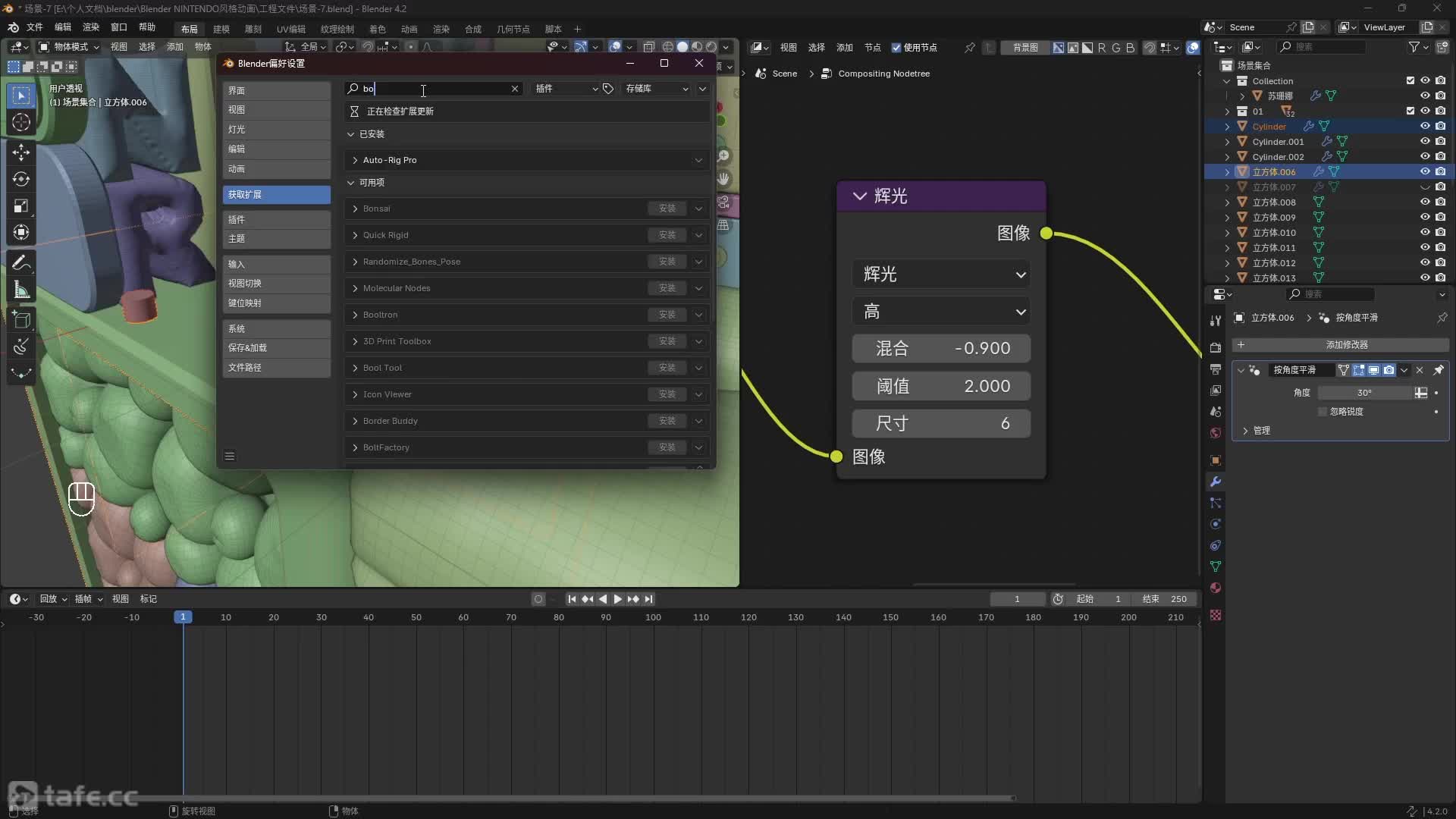Collapse the 可用项 available section

click(x=350, y=183)
